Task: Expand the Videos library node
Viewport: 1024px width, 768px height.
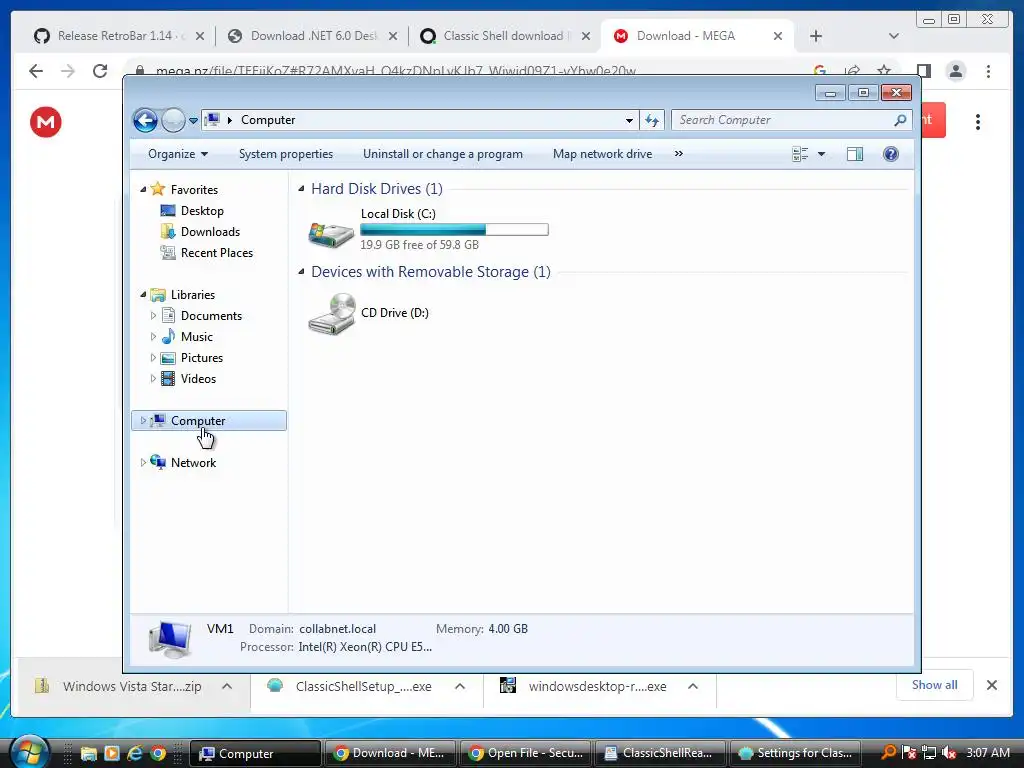Action: point(153,379)
